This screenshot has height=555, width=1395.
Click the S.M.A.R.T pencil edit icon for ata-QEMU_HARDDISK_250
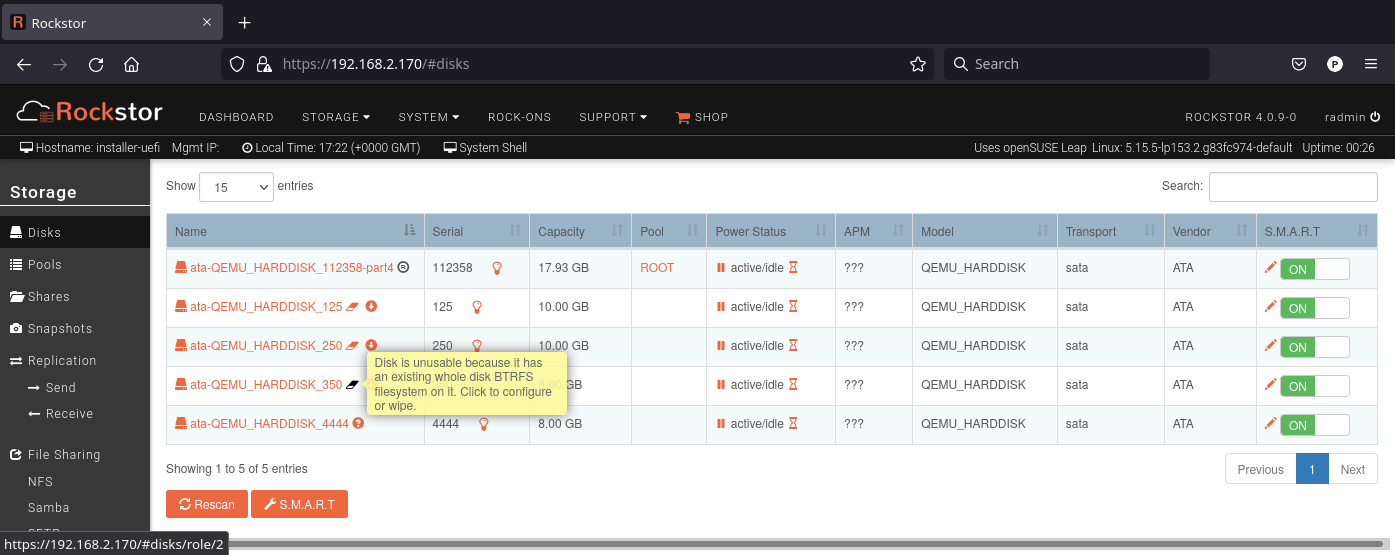1270,346
